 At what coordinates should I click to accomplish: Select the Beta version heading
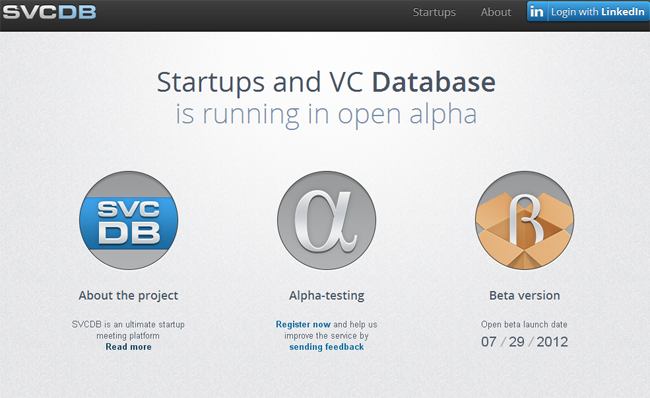[x=524, y=296]
